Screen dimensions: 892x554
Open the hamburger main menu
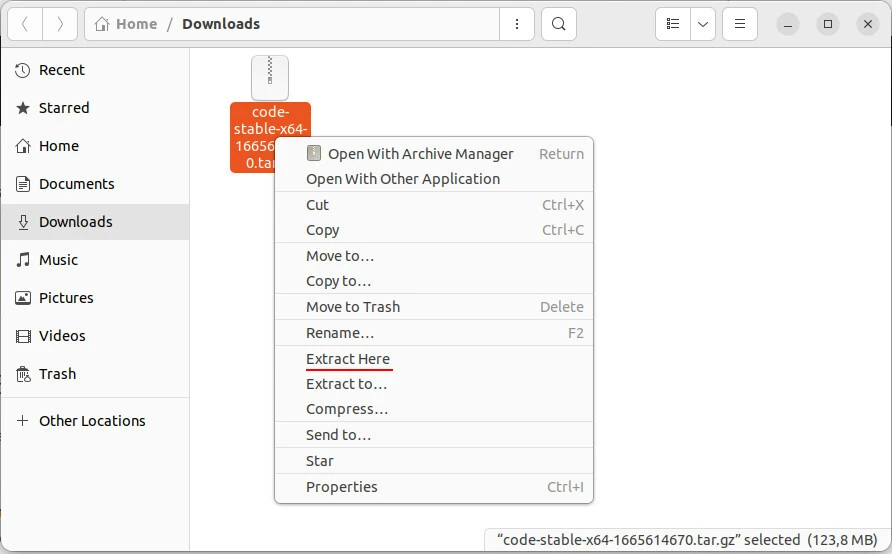tap(740, 24)
